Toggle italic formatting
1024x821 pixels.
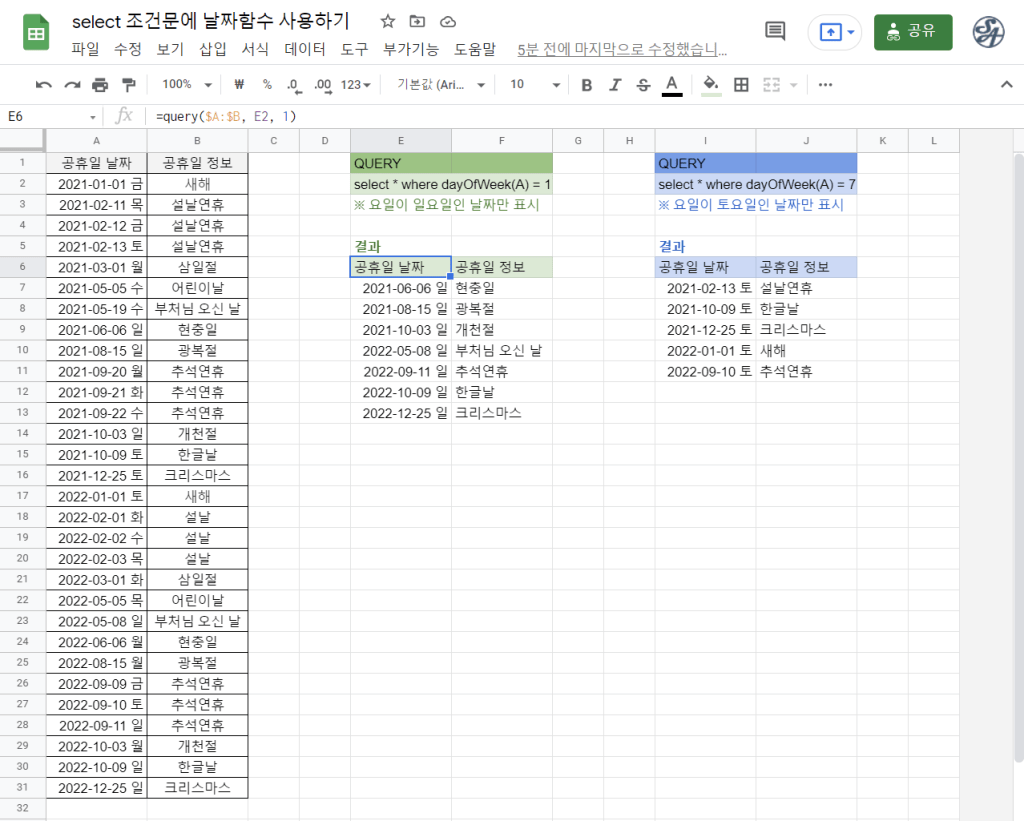[x=615, y=85]
